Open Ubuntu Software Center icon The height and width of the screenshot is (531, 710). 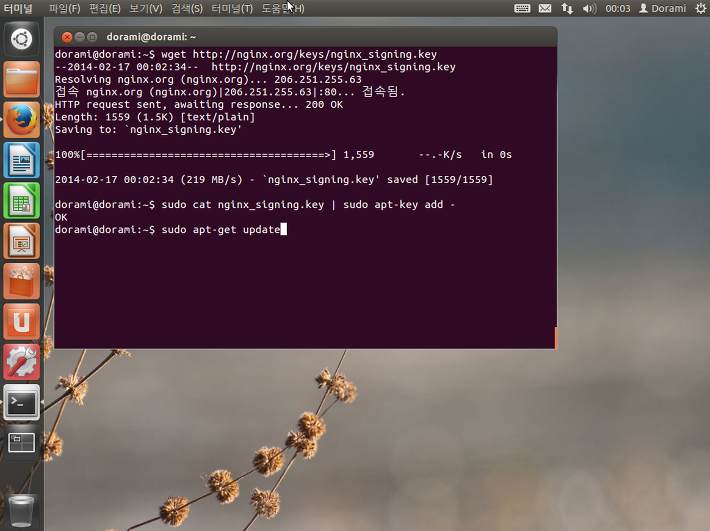[x=21, y=281]
